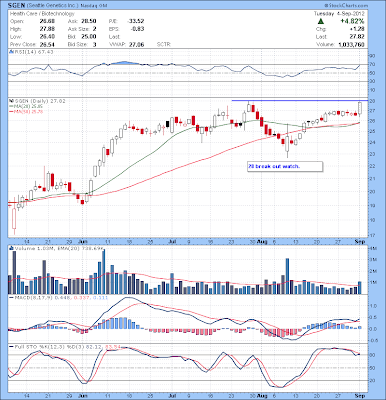This screenshot has height=400, width=386.
Task: Click the +4.82% percent change value
Action: (x=352, y=21)
